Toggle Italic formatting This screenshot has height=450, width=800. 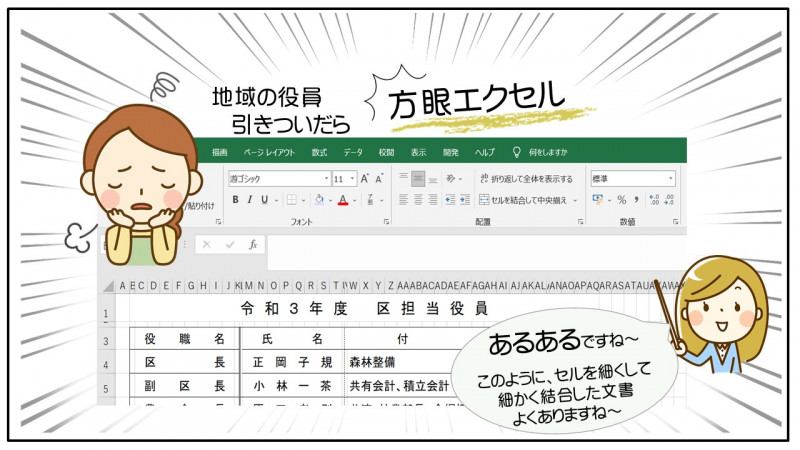coord(249,200)
